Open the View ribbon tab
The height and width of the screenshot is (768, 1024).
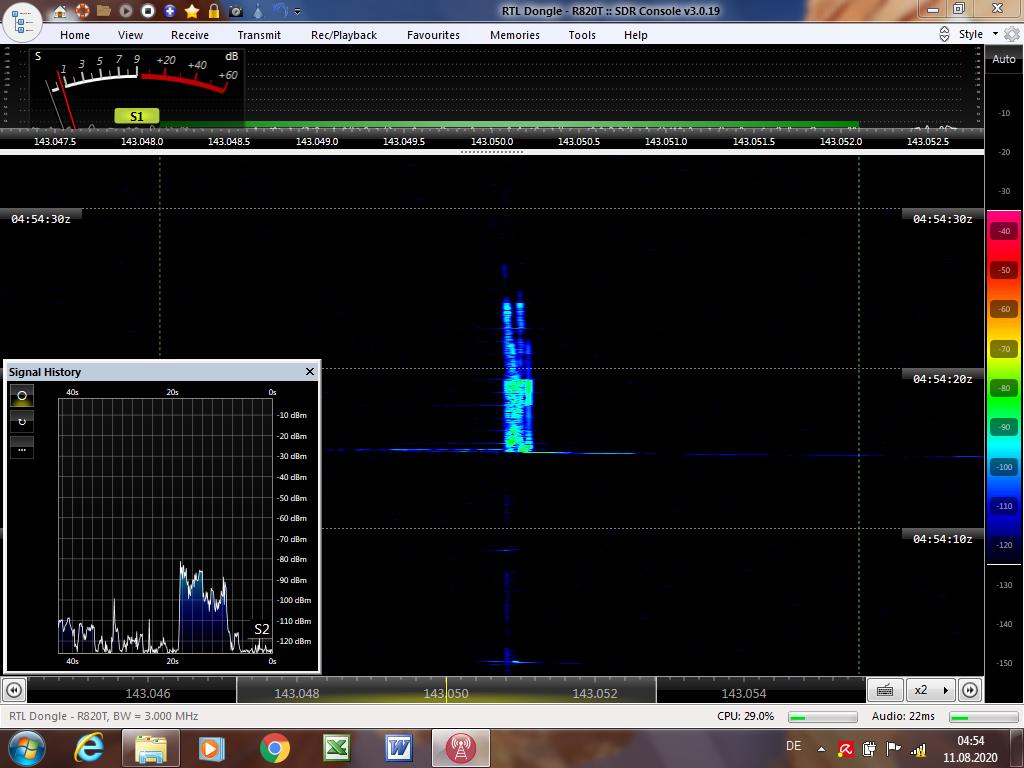click(x=130, y=35)
